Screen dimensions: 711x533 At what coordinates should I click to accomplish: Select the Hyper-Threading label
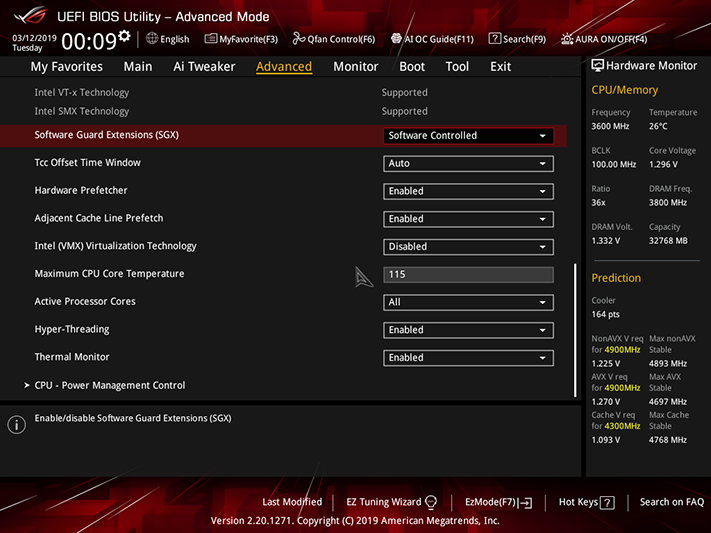click(72, 329)
